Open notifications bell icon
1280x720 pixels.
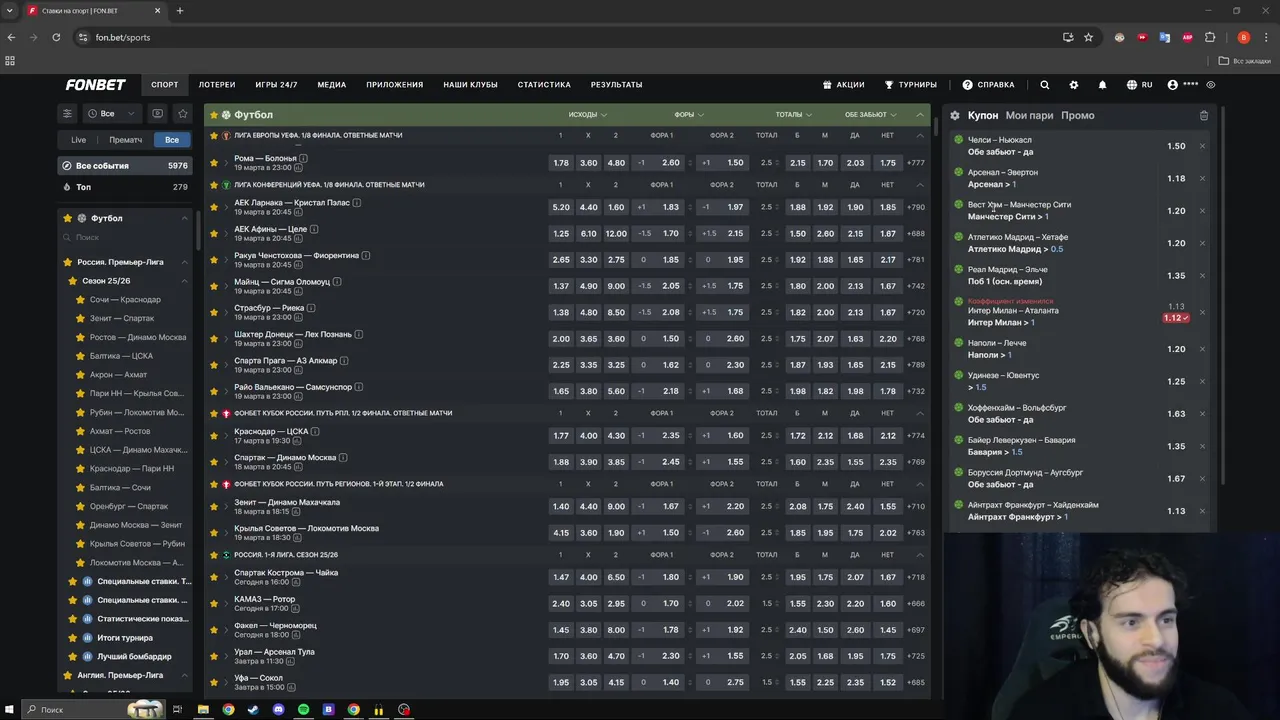pos(1102,85)
